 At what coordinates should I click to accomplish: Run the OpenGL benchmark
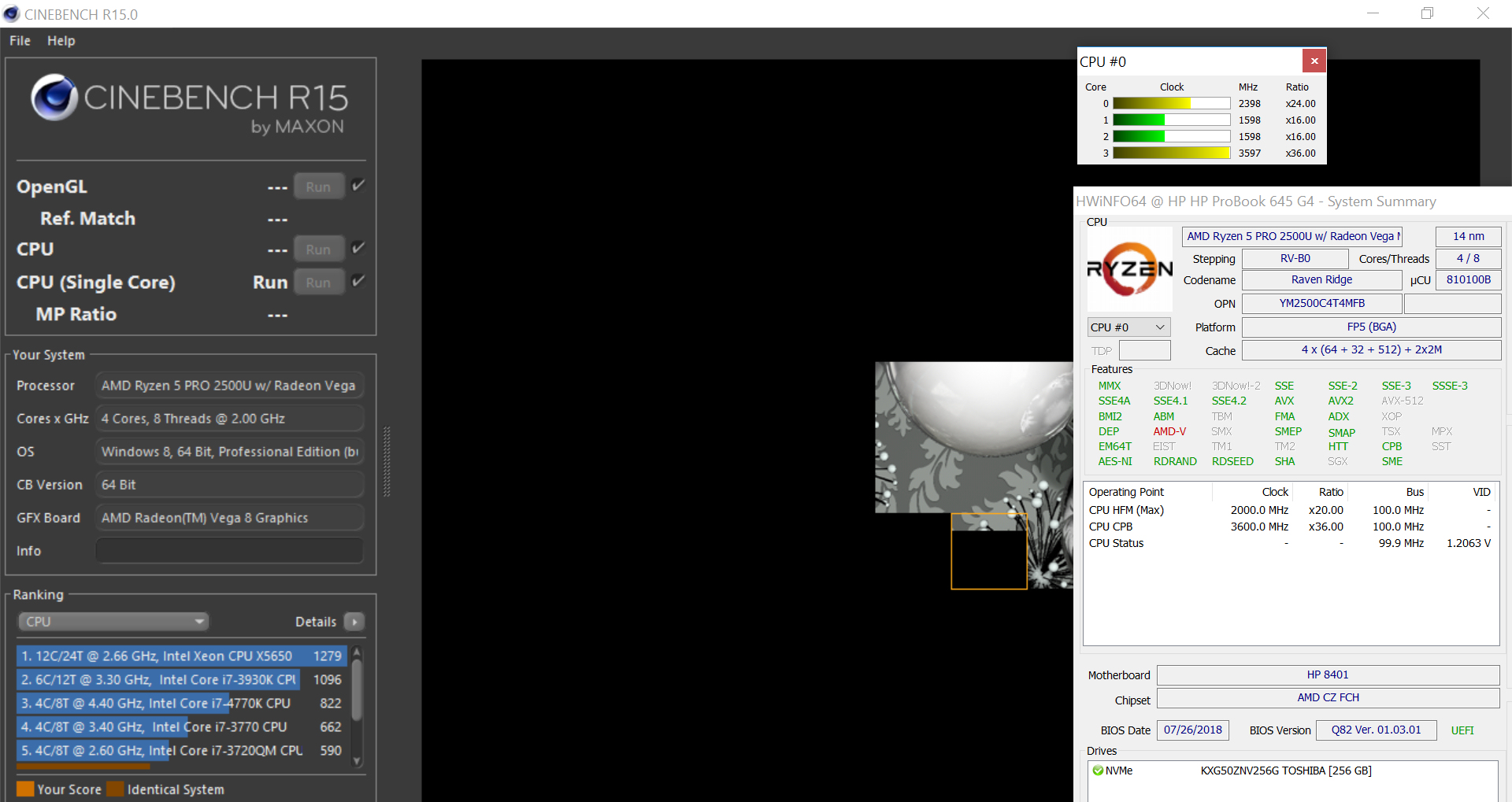click(318, 187)
